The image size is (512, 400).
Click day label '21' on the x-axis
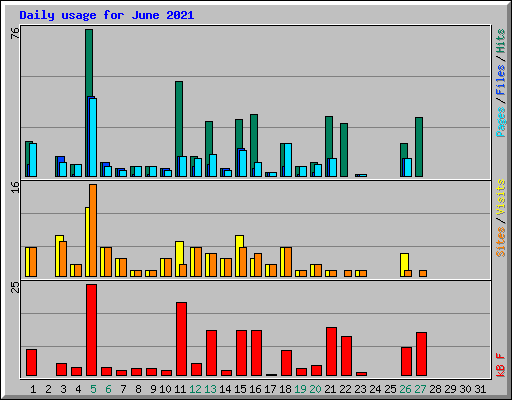tap(330, 389)
